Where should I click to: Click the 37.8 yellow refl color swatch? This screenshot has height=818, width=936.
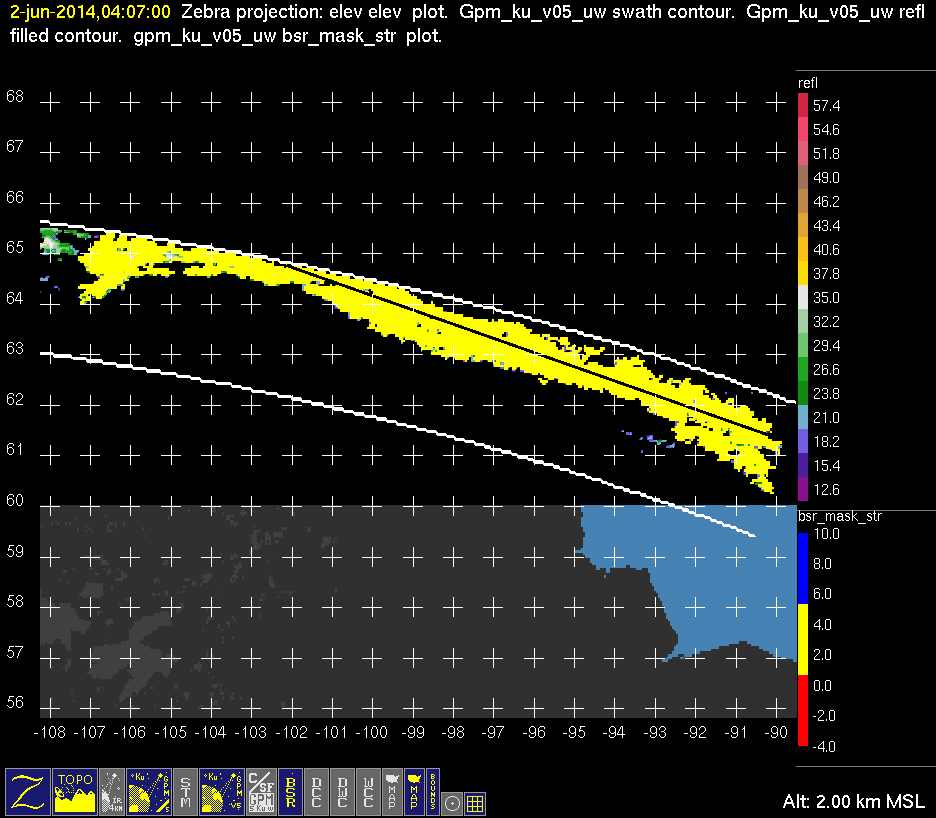point(803,273)
